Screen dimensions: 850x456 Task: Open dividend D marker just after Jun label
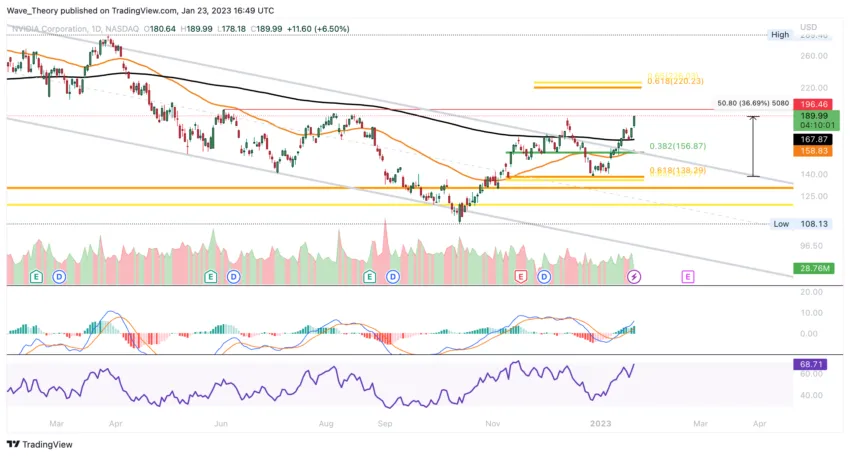pos(234,277)
